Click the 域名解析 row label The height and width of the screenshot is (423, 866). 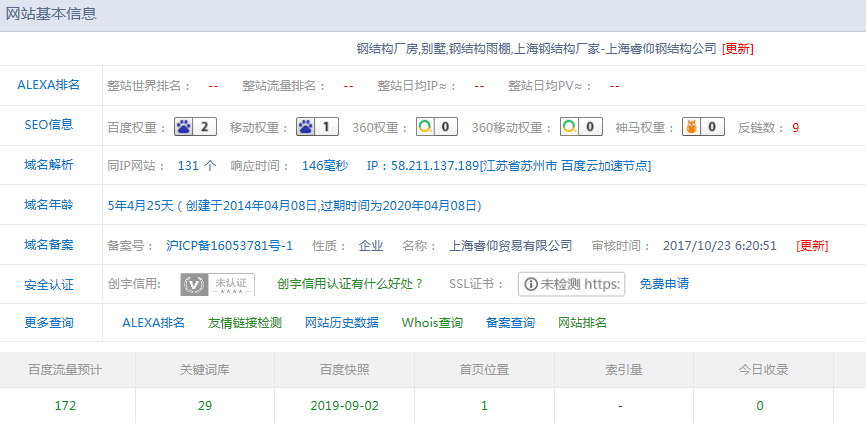tap(49, 165)
